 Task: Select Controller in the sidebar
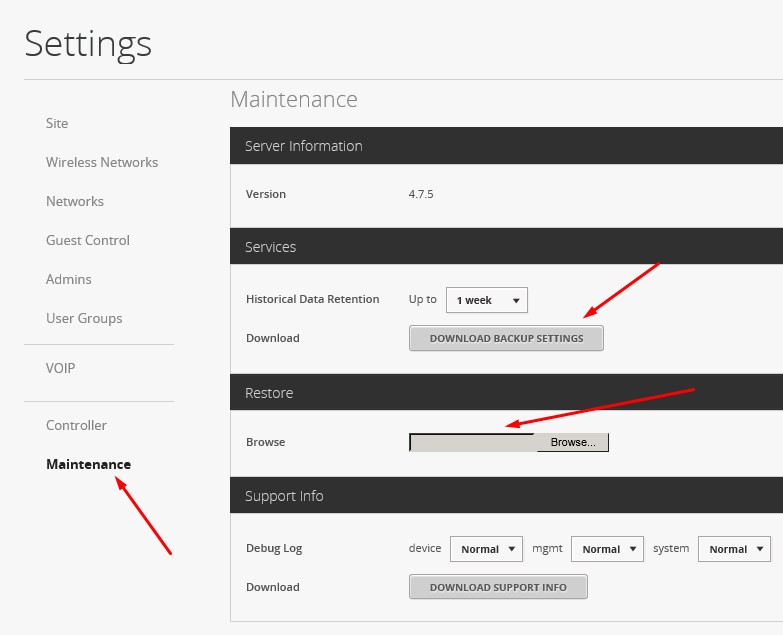[76, 425]
